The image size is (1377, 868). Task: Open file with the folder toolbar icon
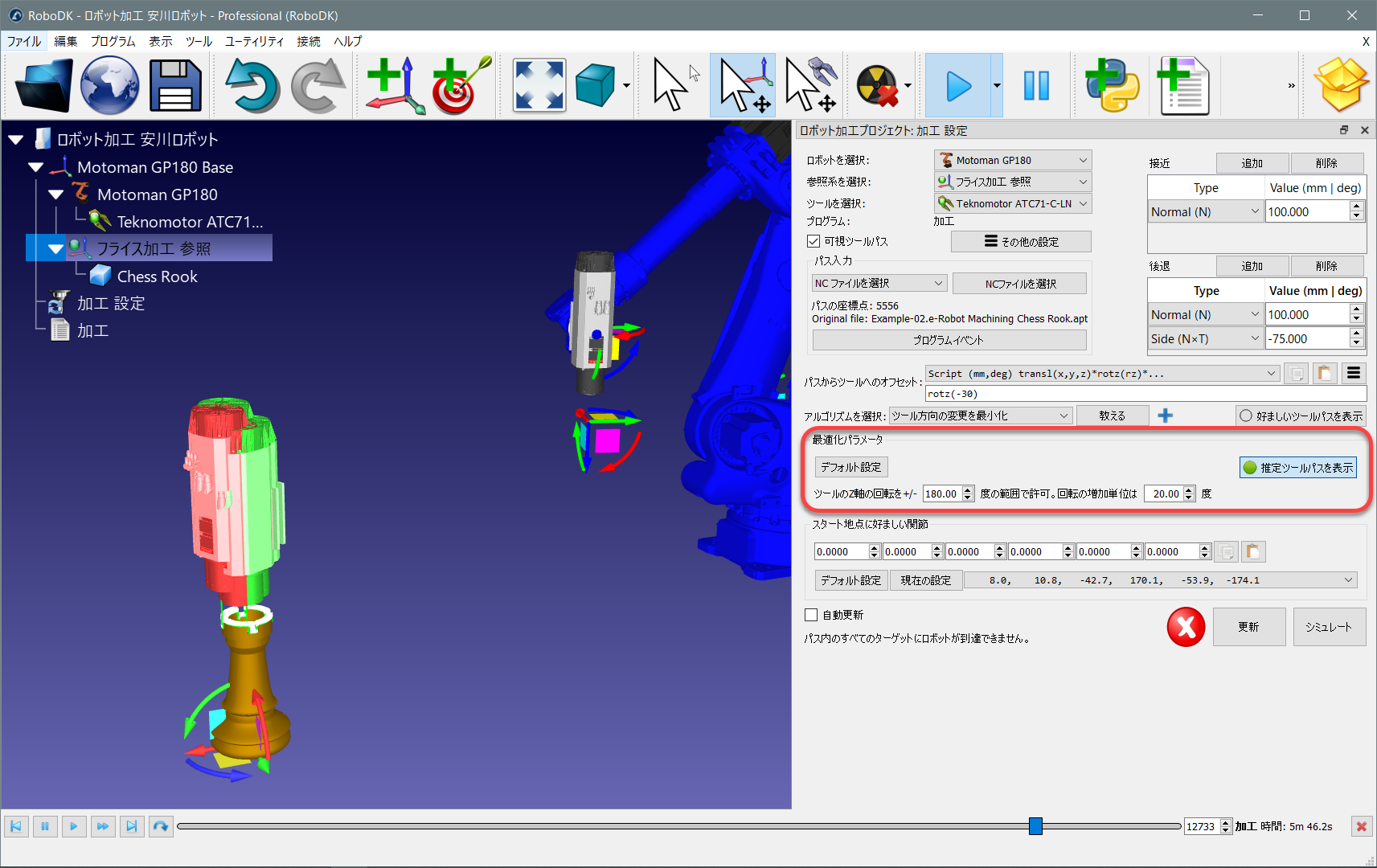[x=43, y=85]
